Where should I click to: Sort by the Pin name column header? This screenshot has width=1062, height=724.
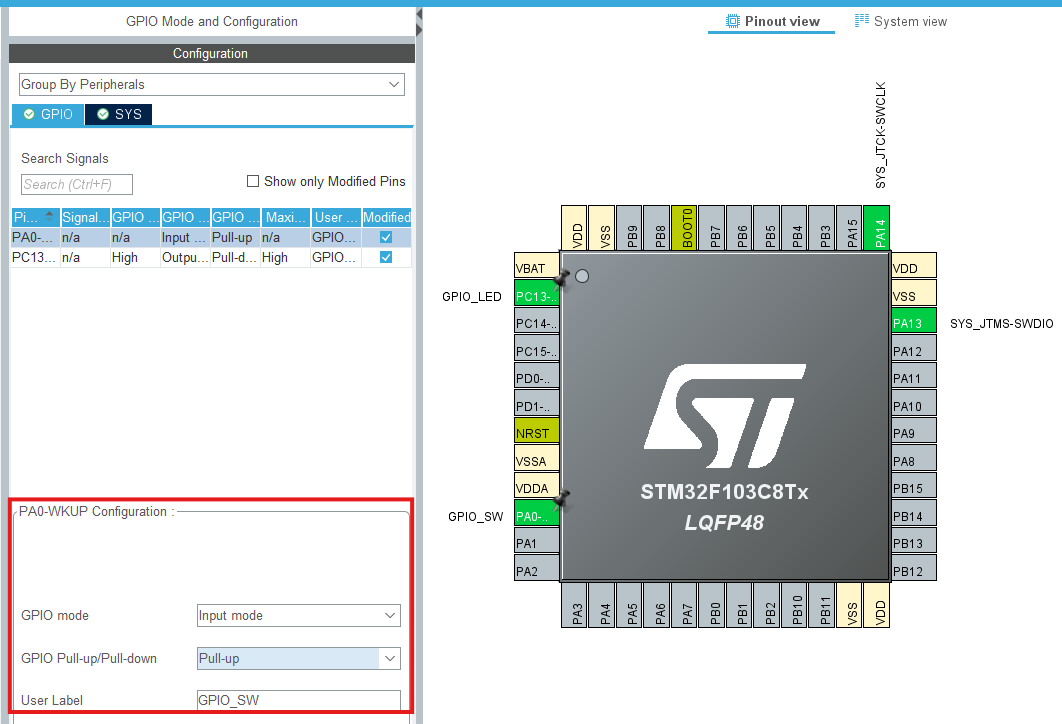tap(35, 217)
